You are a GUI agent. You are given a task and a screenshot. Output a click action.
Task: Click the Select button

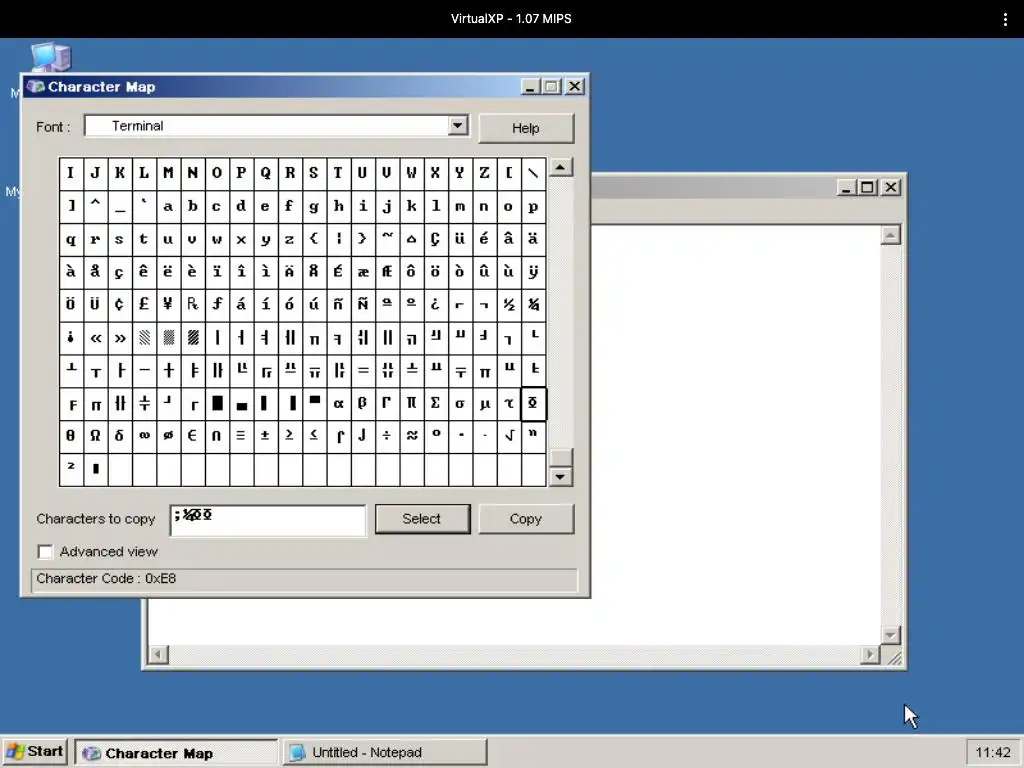pos(422,519)
